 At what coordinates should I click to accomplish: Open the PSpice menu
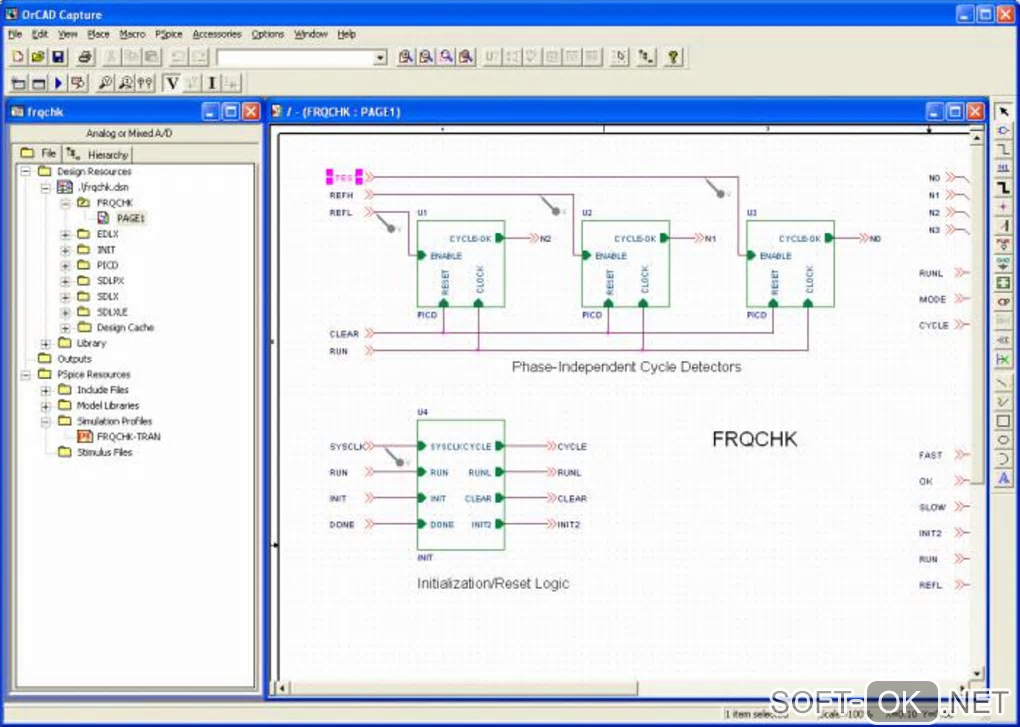click(168, 34)
